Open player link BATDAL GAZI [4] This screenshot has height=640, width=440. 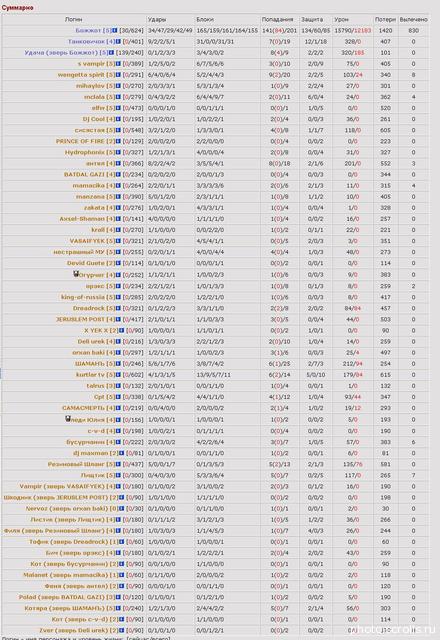[90, 174]
